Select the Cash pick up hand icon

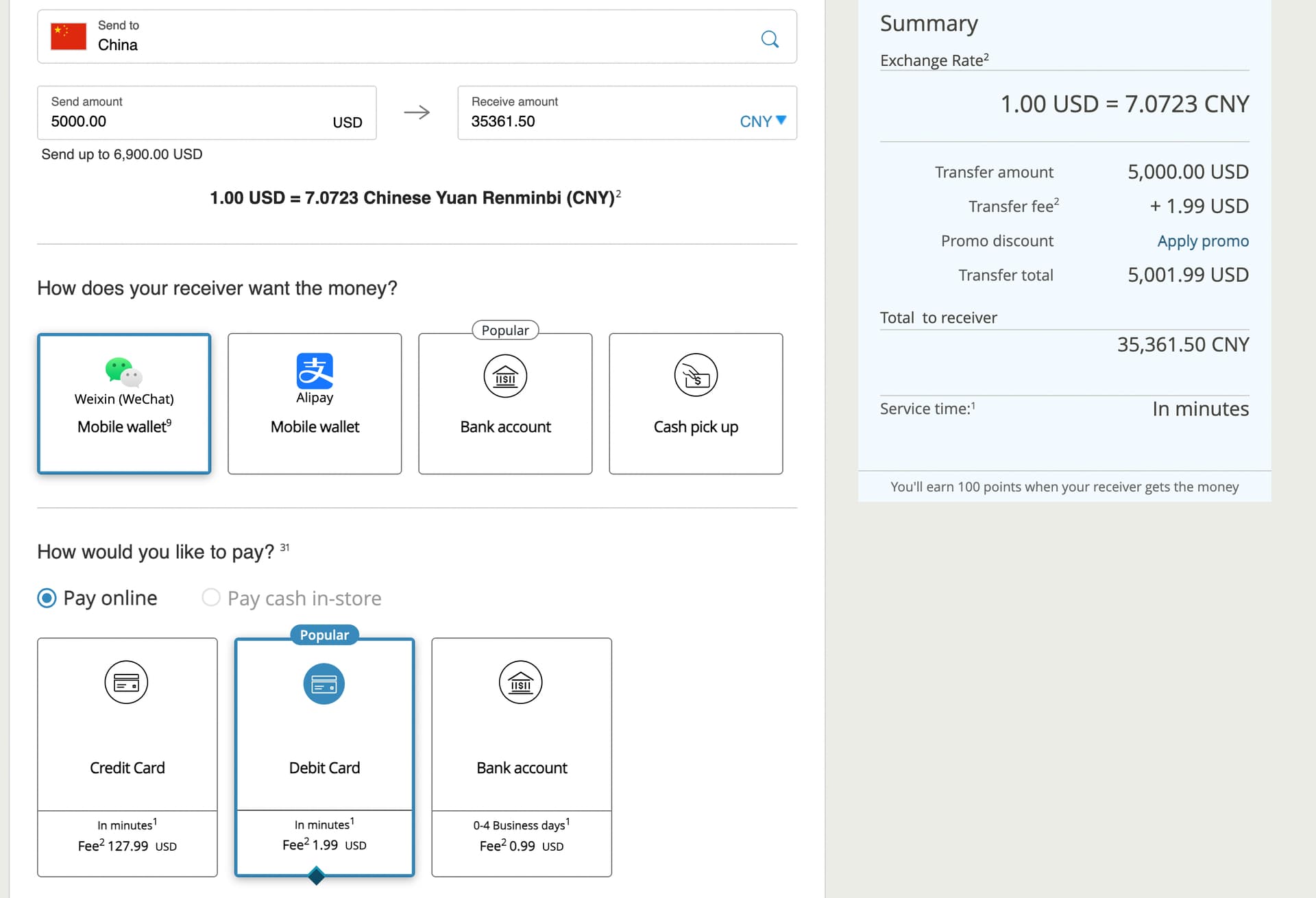click(x=696, y=375)
